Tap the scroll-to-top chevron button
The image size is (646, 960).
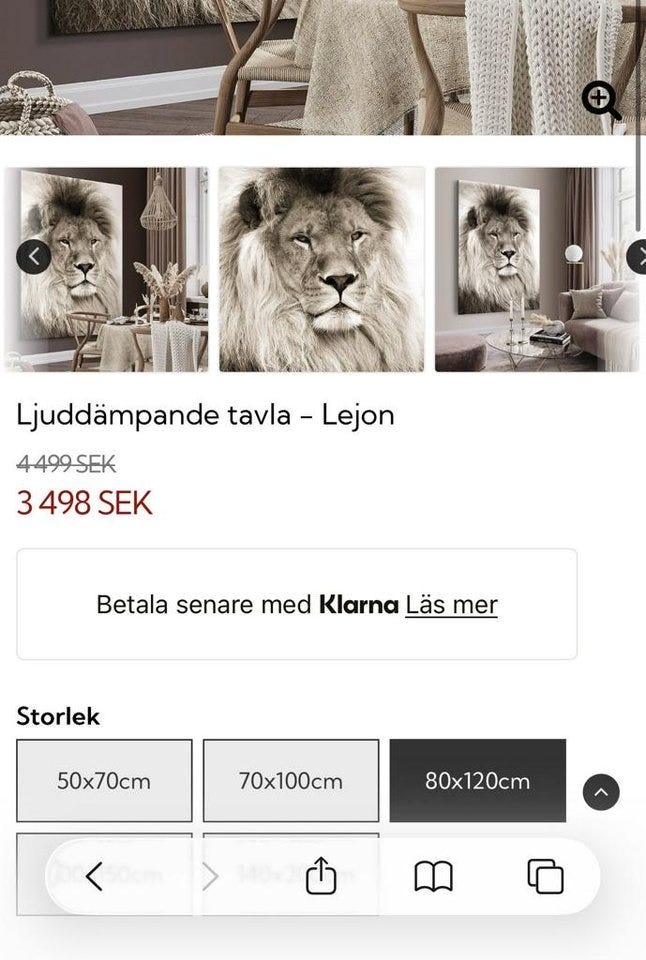[x=601, y=792]
